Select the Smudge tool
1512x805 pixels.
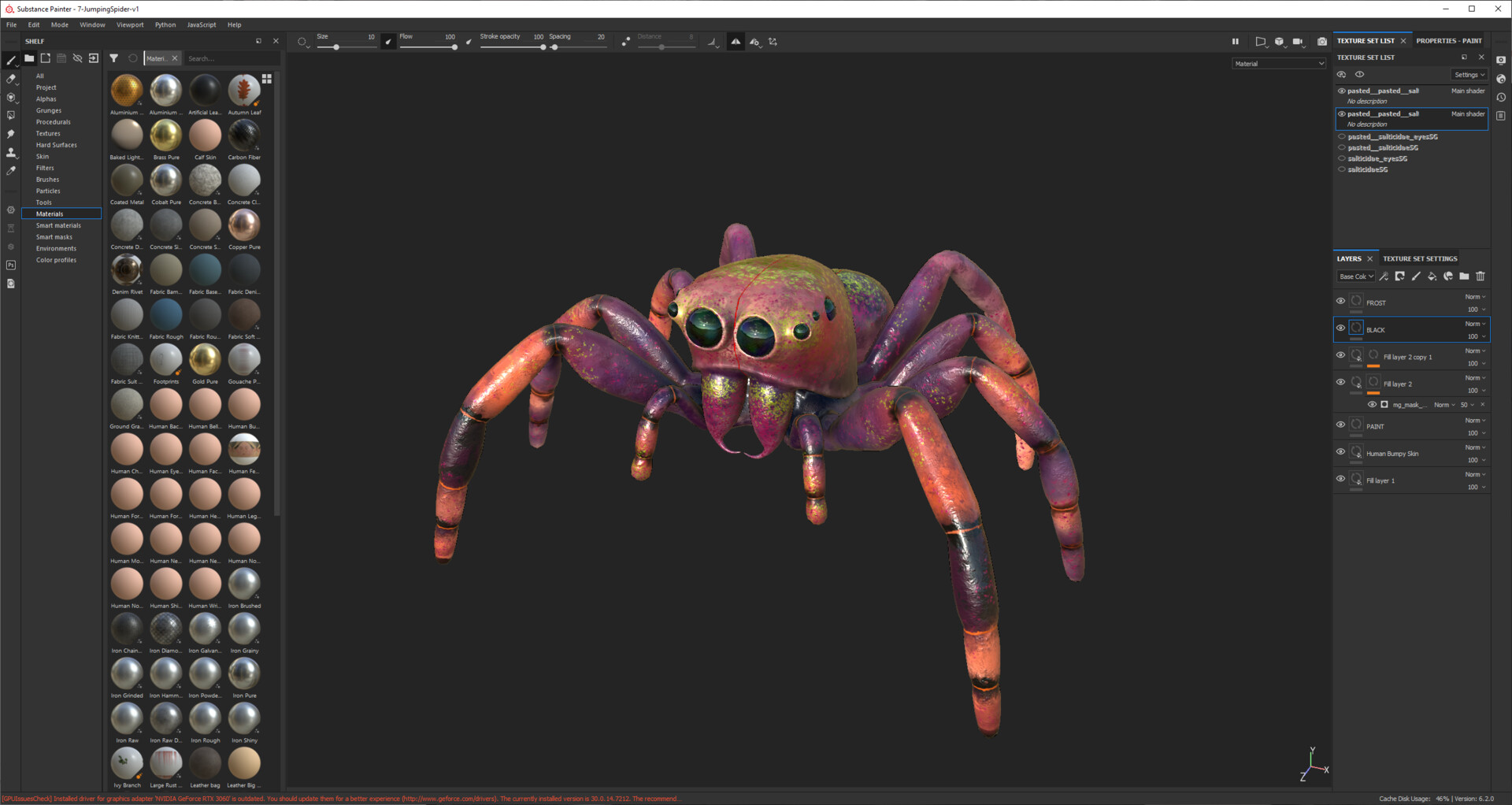(11, 132)
